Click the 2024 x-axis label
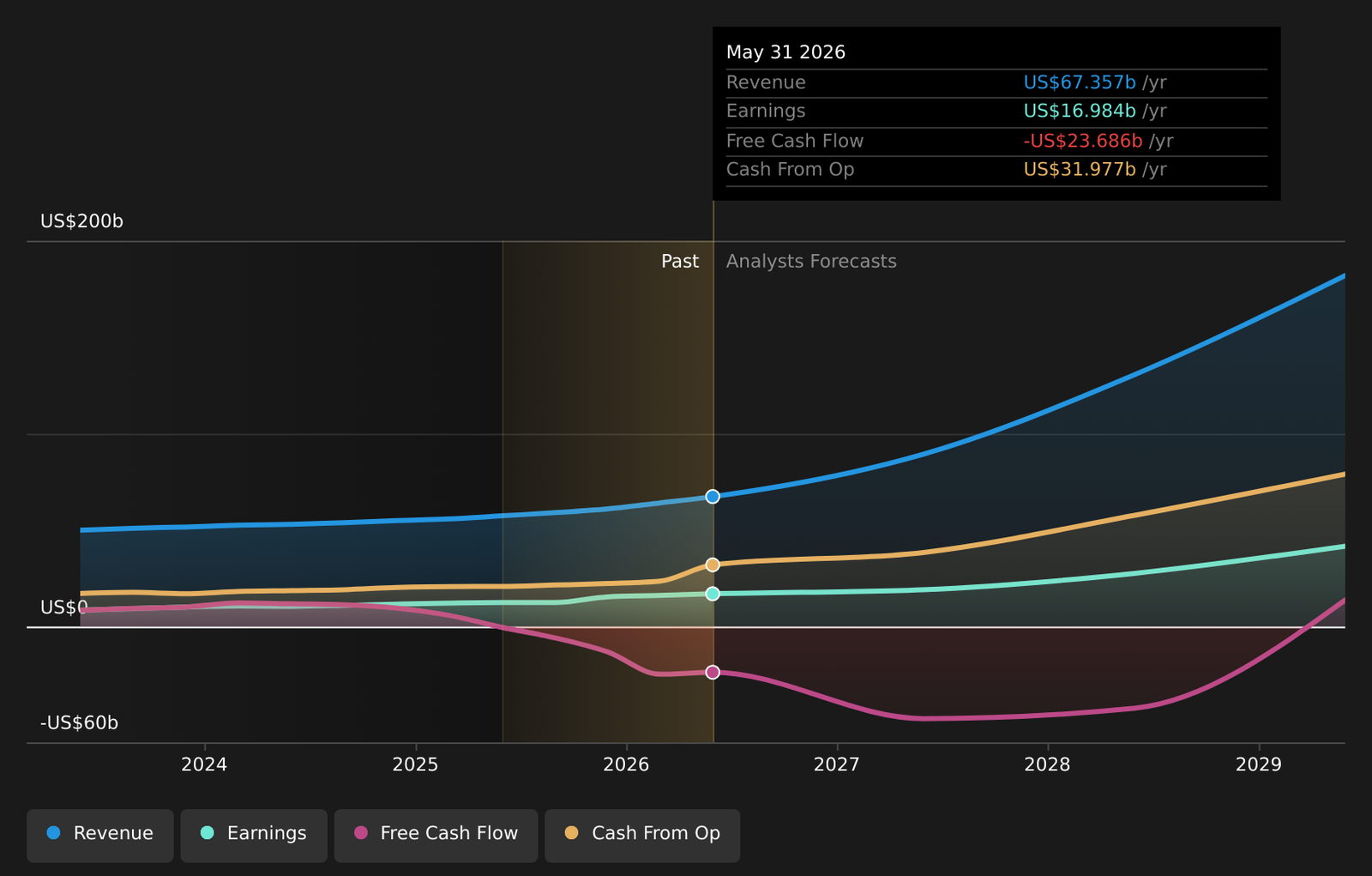The width and height of the screenshot is (1372, 876). [204, 764]
